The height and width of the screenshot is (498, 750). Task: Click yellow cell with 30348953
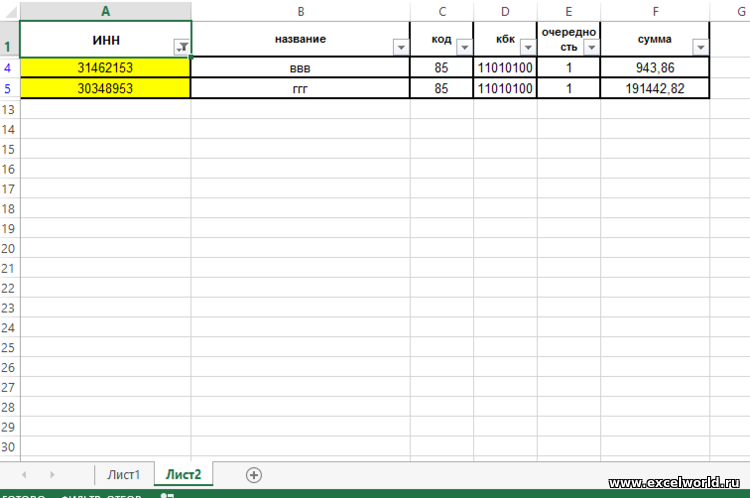click(105, 89)
